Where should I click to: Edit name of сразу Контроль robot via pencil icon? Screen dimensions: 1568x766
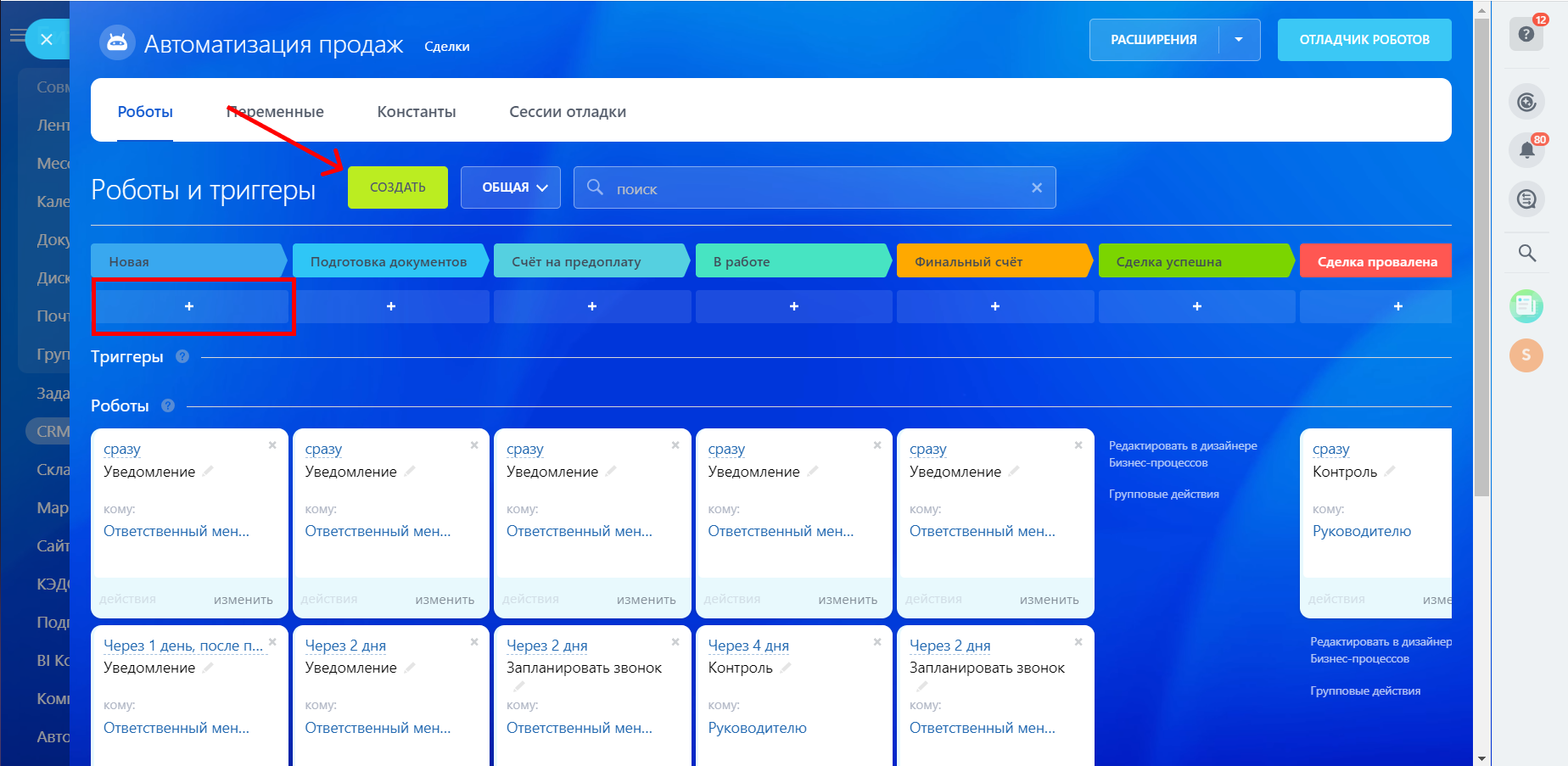pos(1390,471)
